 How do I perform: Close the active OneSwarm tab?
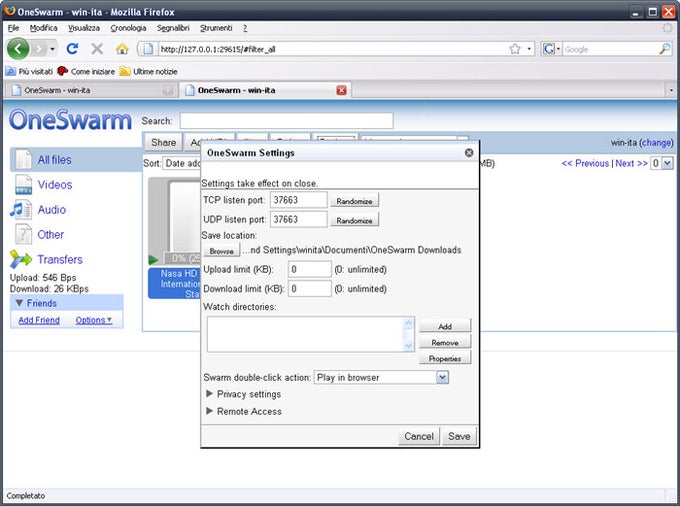click(x=341, y=90)
